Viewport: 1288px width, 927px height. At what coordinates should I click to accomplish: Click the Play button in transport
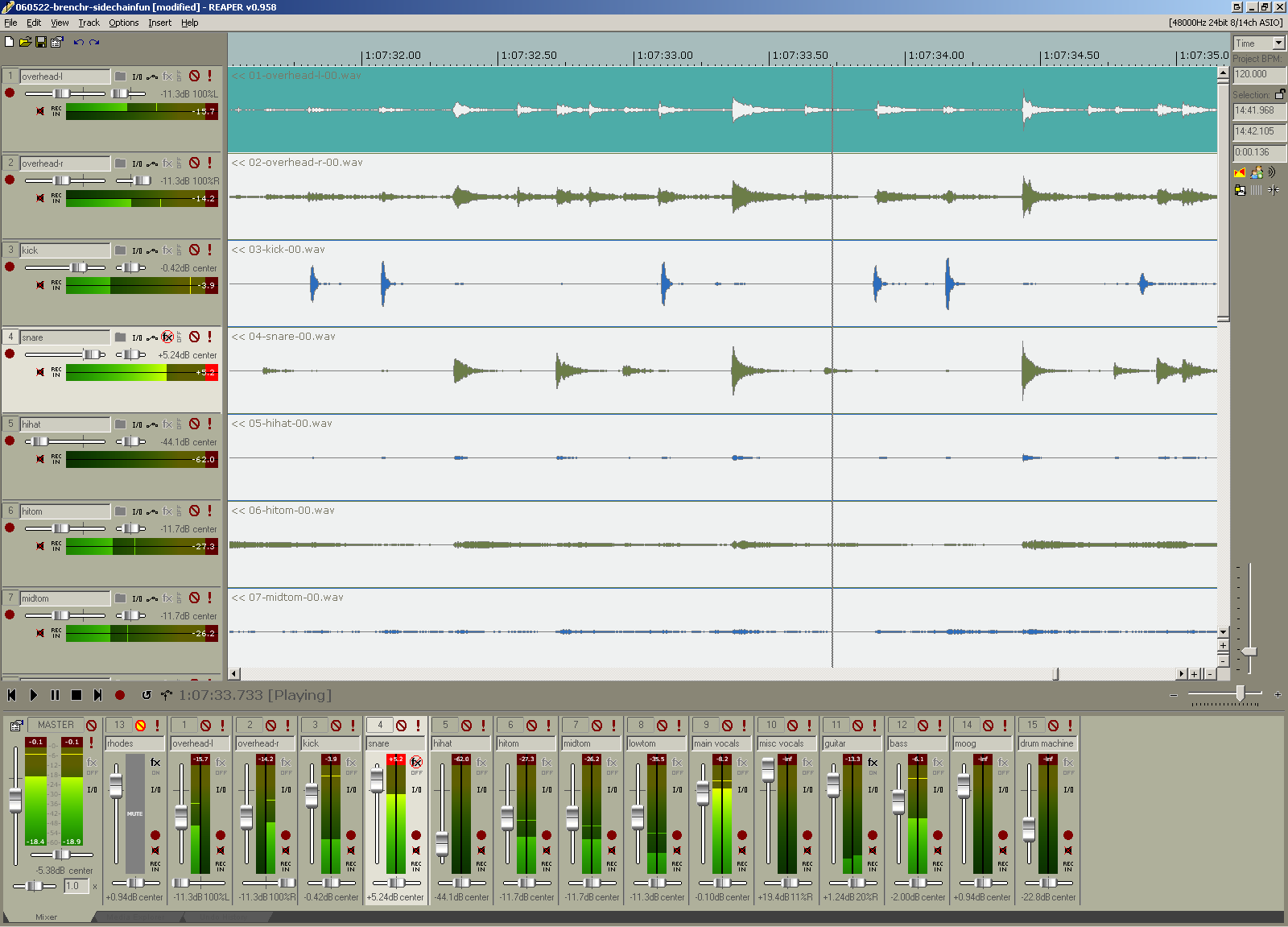(33, 695)
